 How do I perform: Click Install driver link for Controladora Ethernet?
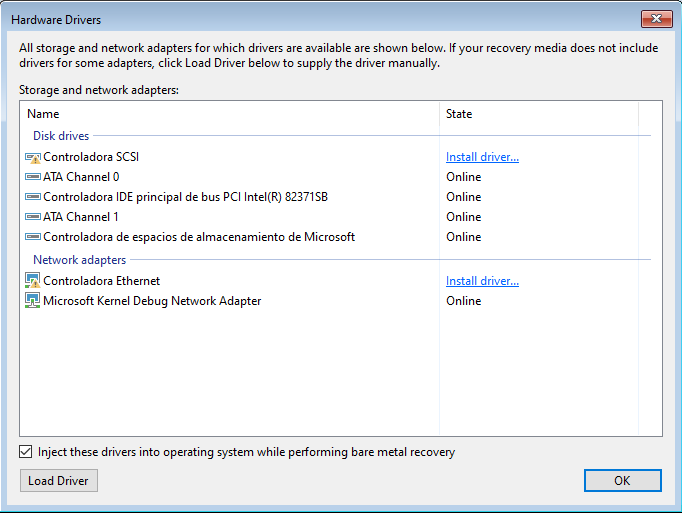pyautogui.click(x=482, y=281)
